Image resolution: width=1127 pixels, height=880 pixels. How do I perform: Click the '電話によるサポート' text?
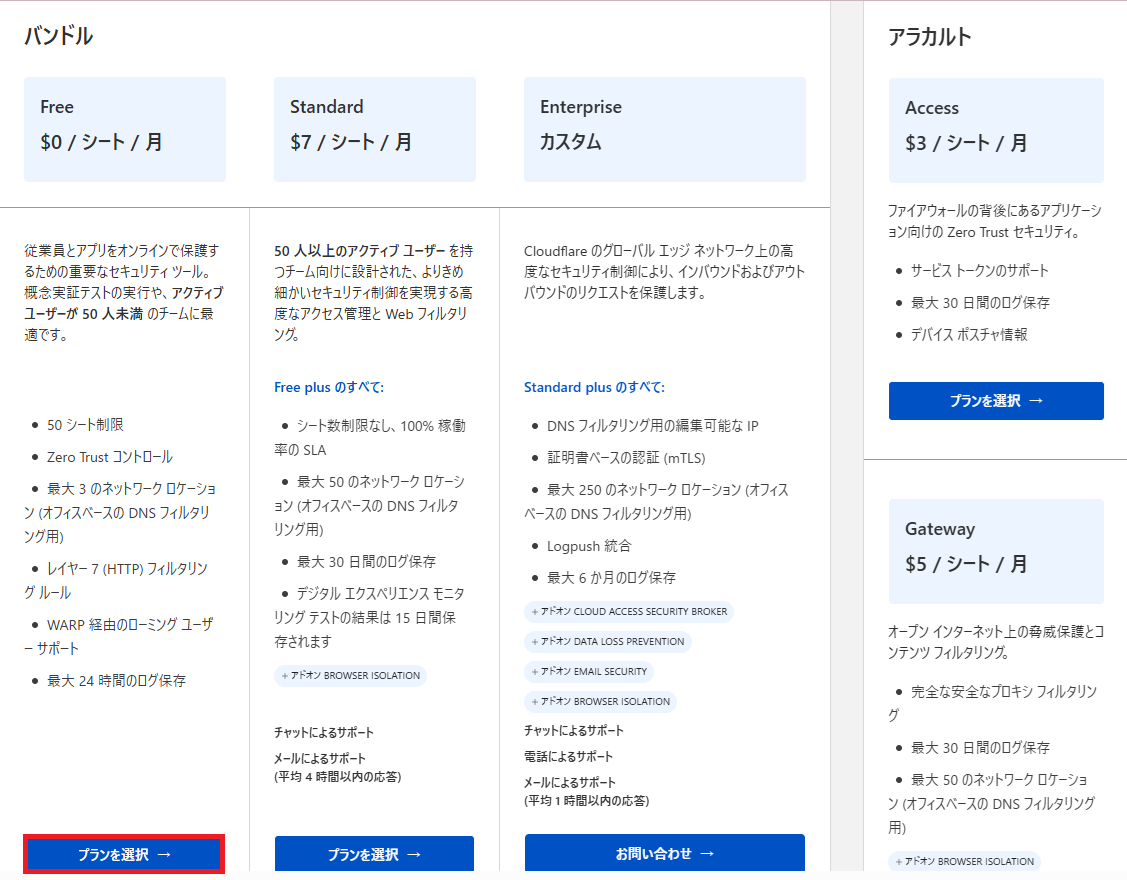pyautogui.click(x=569, y=756)
